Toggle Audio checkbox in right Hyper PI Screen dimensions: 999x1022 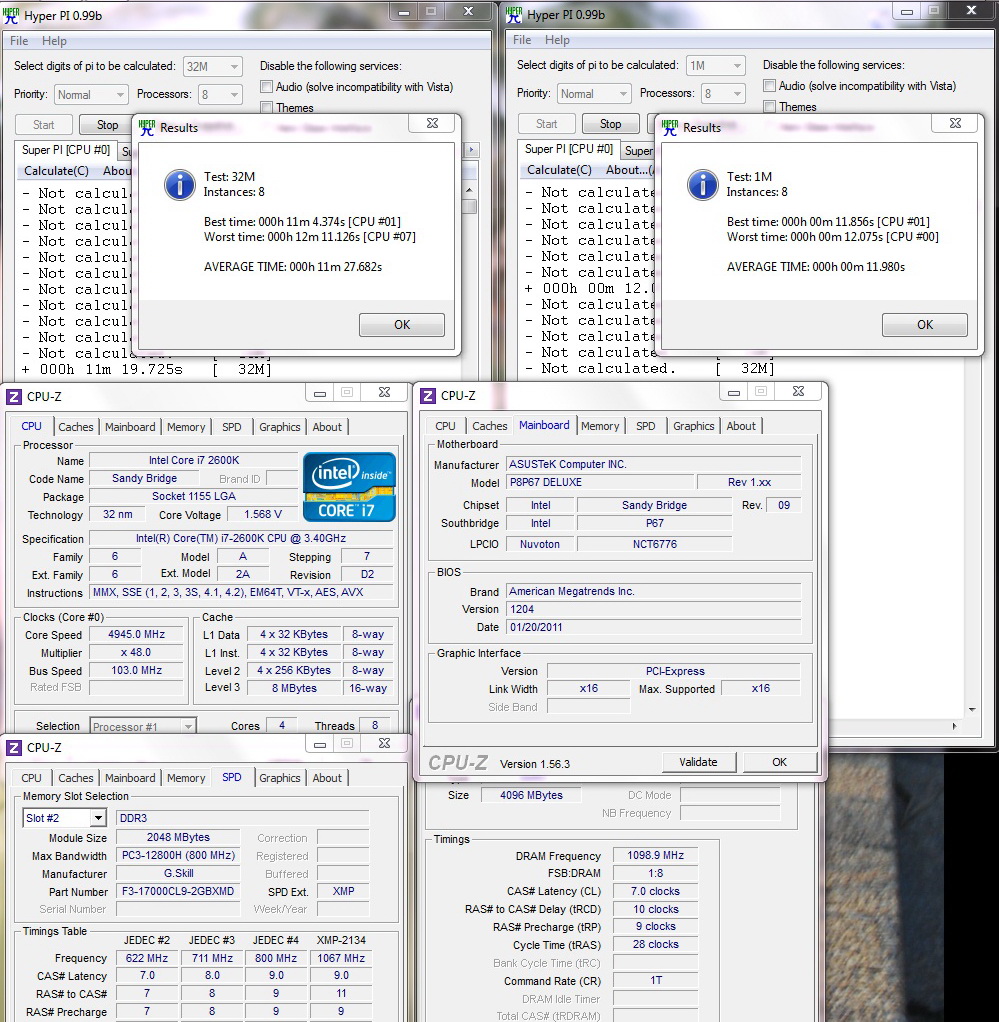point(769,85)
